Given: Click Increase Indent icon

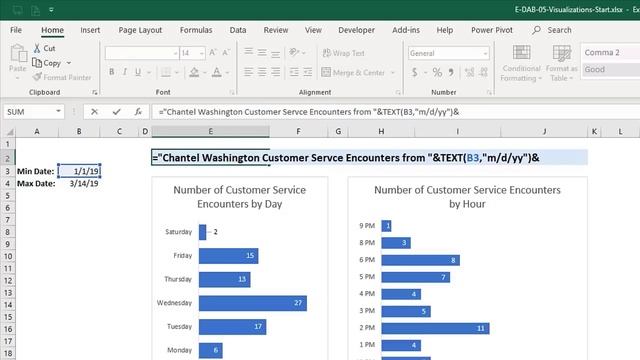Looking at the screenshot, I should pyautogui.click(x=308, y=72).
